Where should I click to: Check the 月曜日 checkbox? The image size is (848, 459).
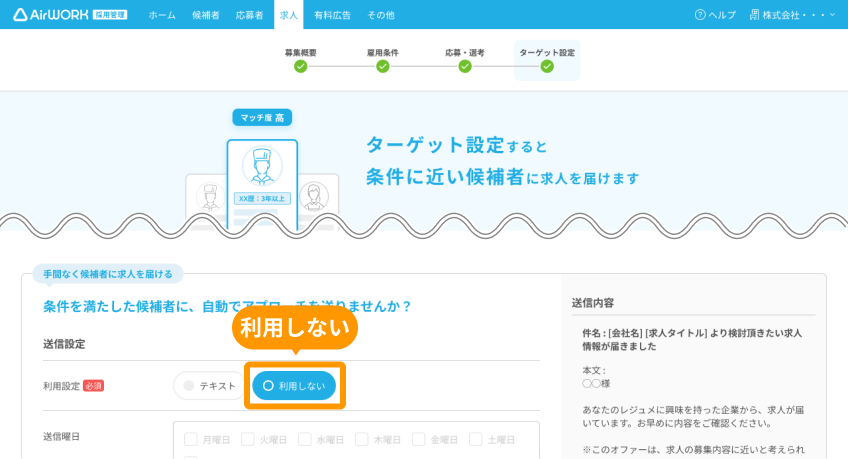coord(191,439)
